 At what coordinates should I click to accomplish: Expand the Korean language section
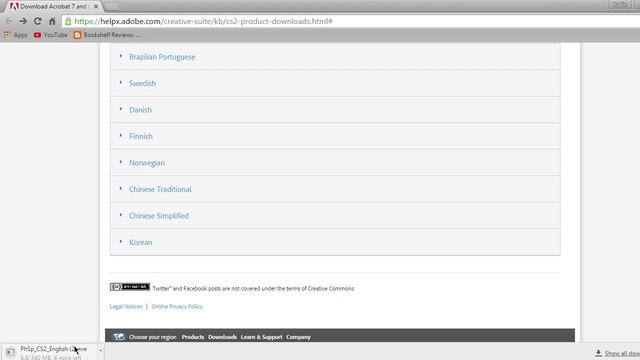335,242
